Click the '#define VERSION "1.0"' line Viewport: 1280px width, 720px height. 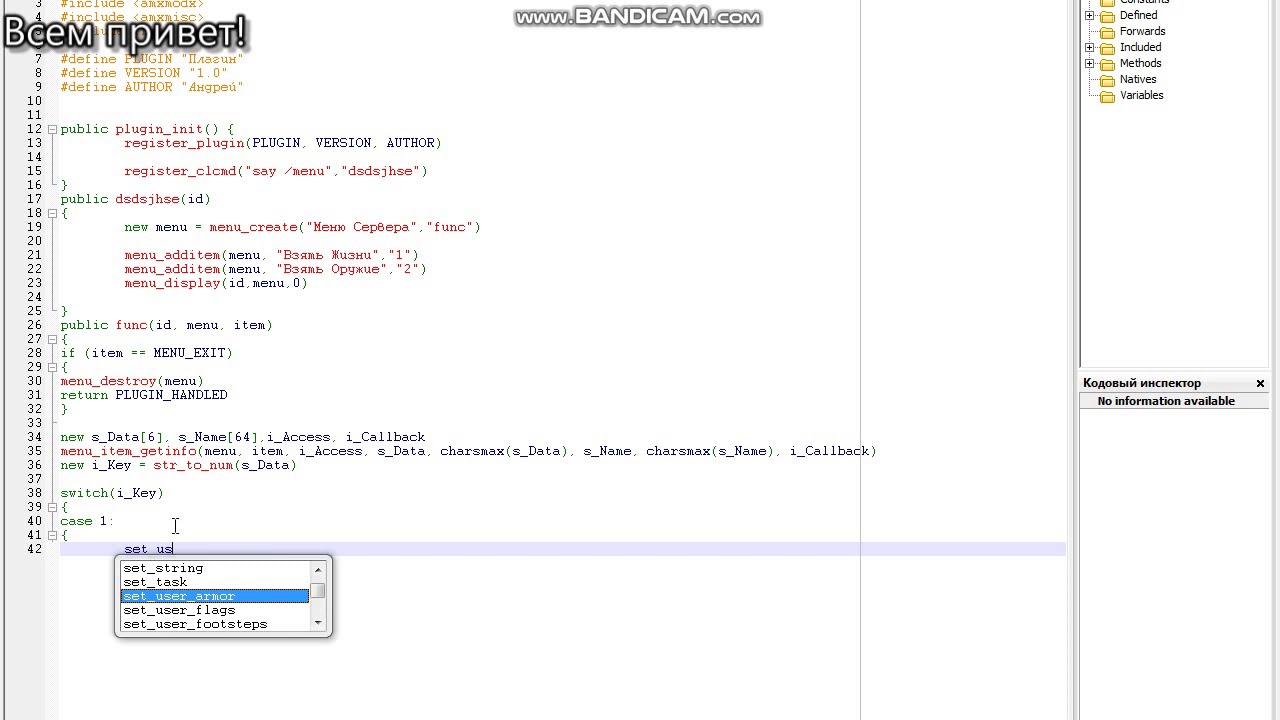click(x=144, y=73)
